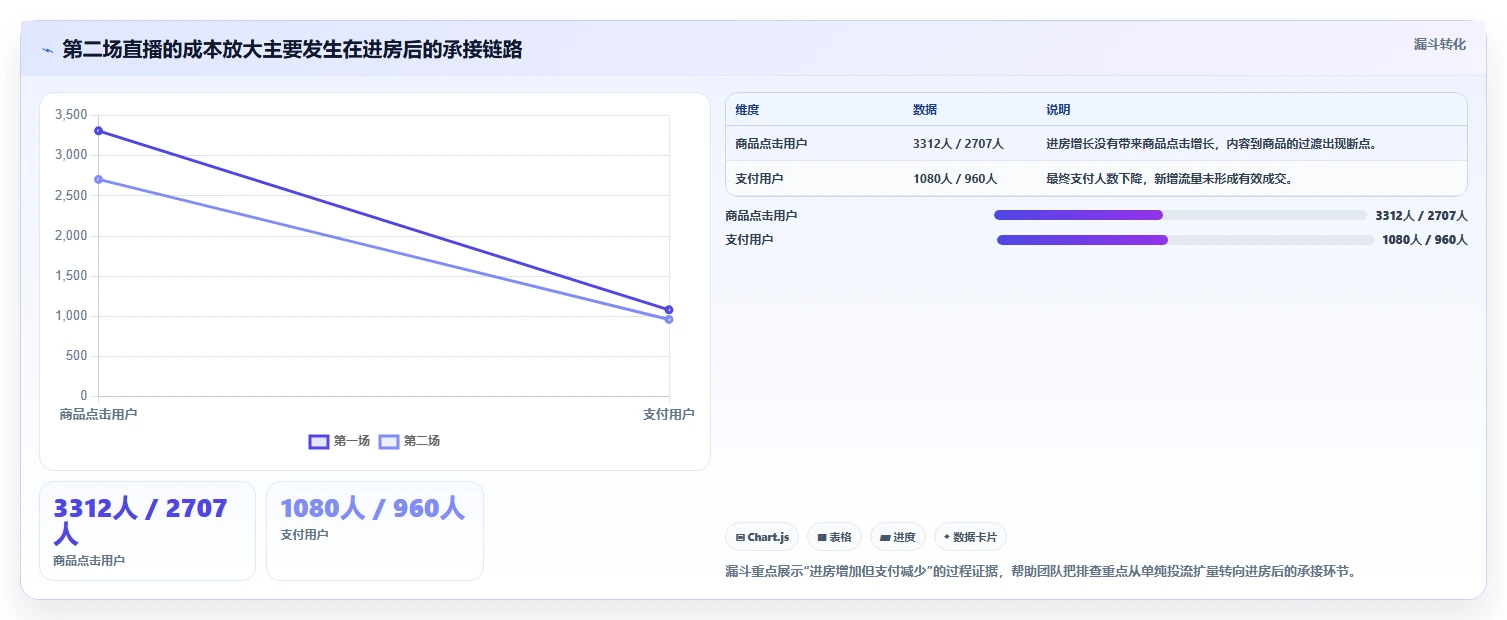Select table cell 支付用户

coord(759,179)
